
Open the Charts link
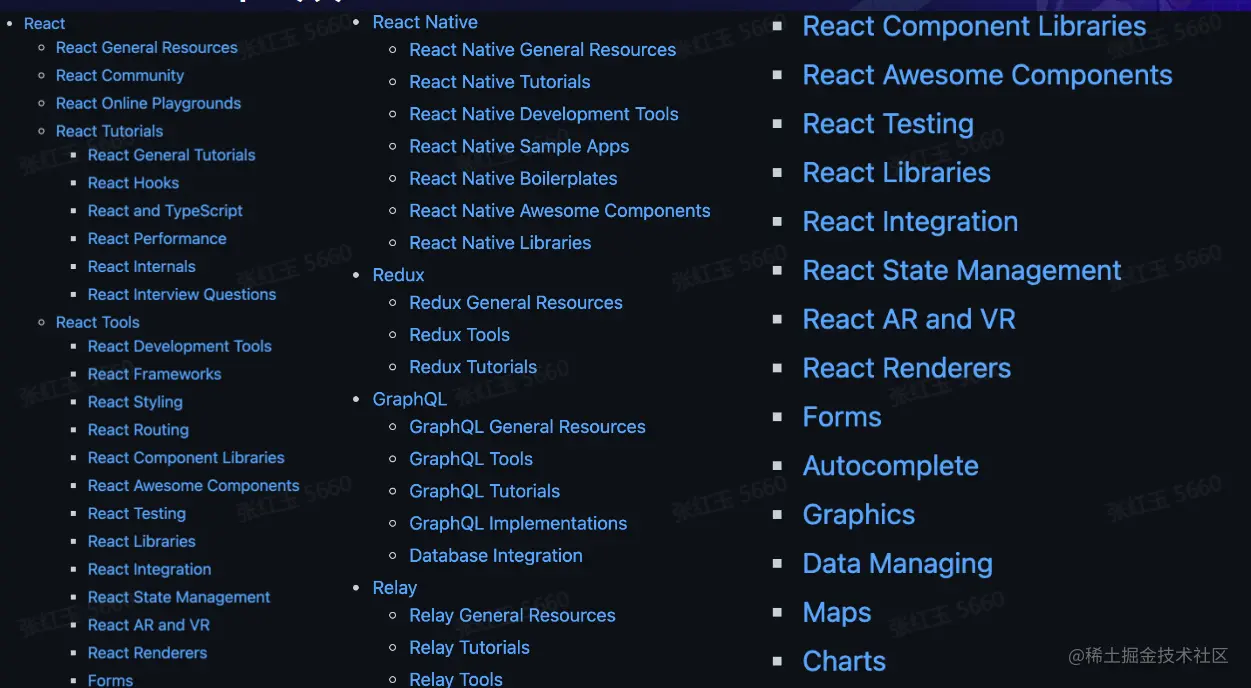[844, 662]
